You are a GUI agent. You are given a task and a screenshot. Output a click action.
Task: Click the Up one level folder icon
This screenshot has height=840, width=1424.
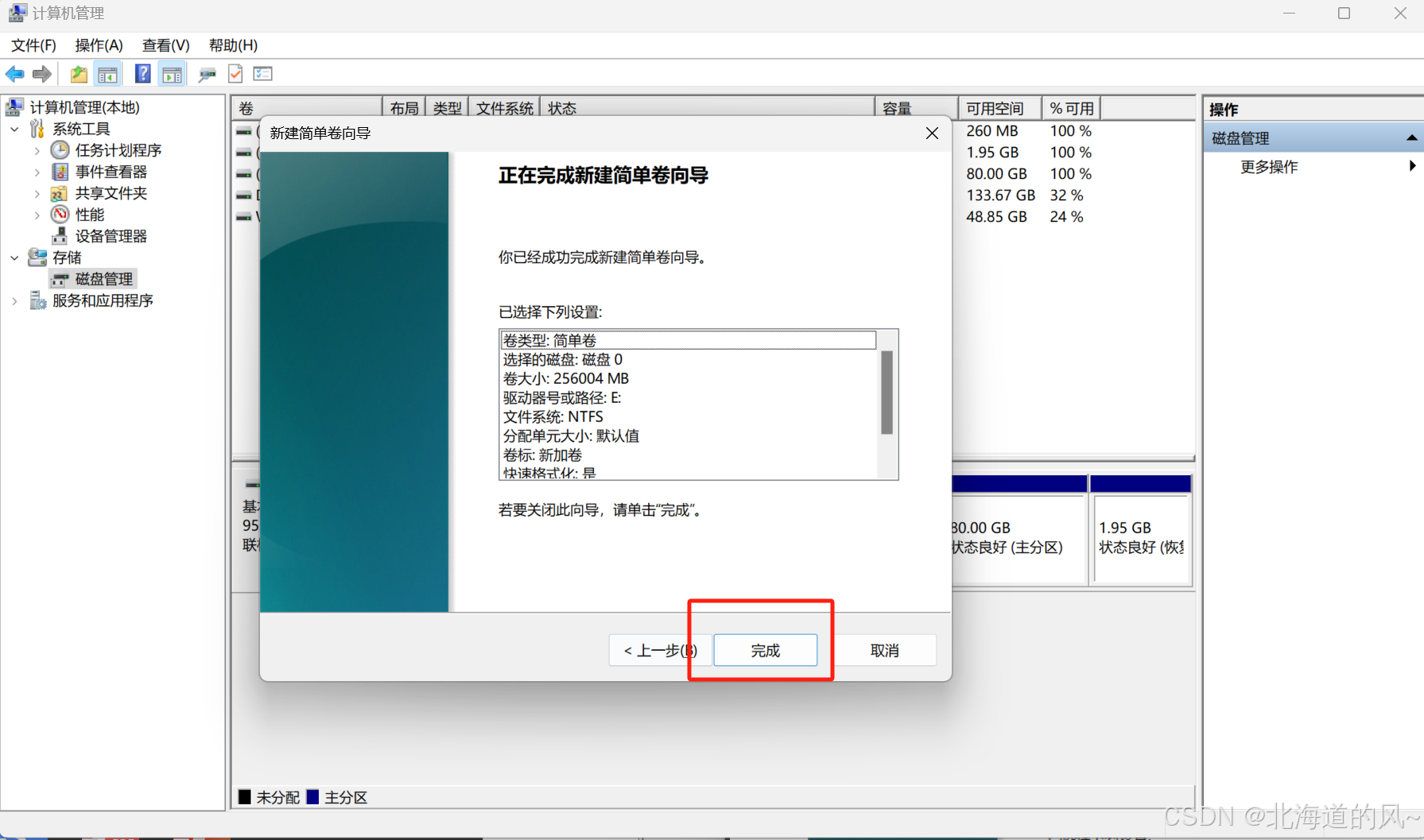(x=79, y=74)
